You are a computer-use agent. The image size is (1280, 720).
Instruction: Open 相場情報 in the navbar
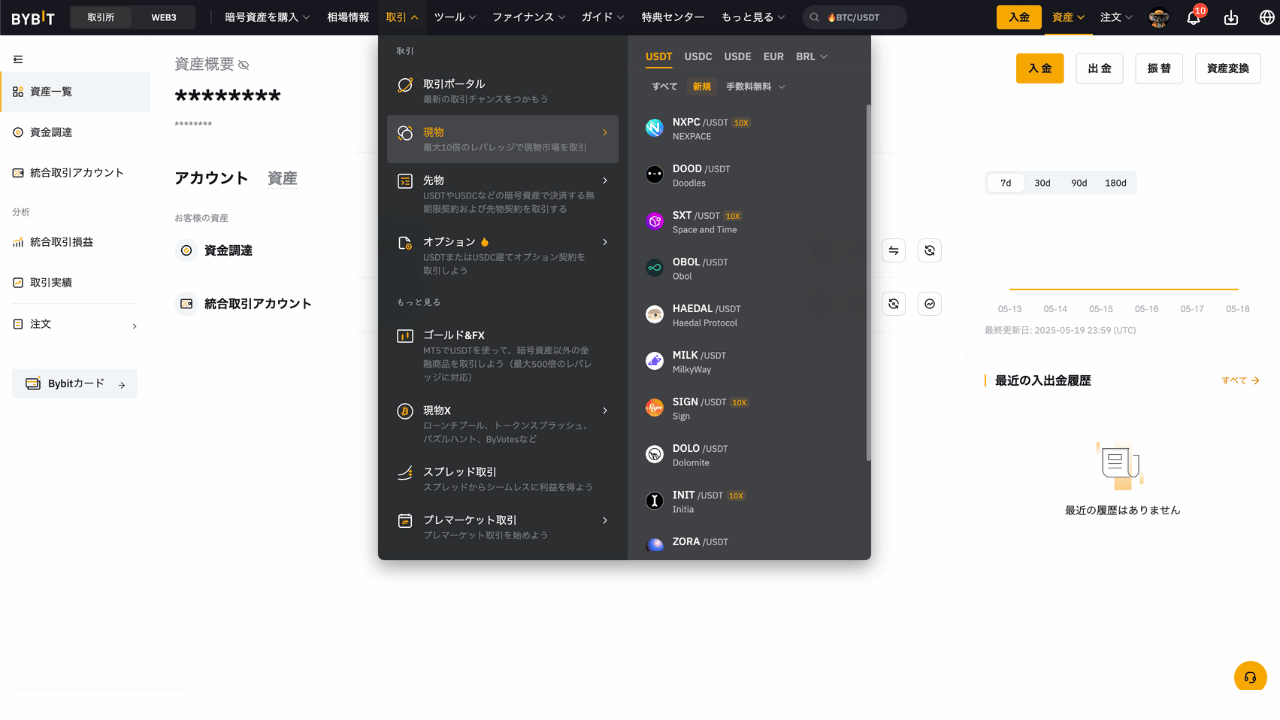pyautogui.click(x=348, y=17)
